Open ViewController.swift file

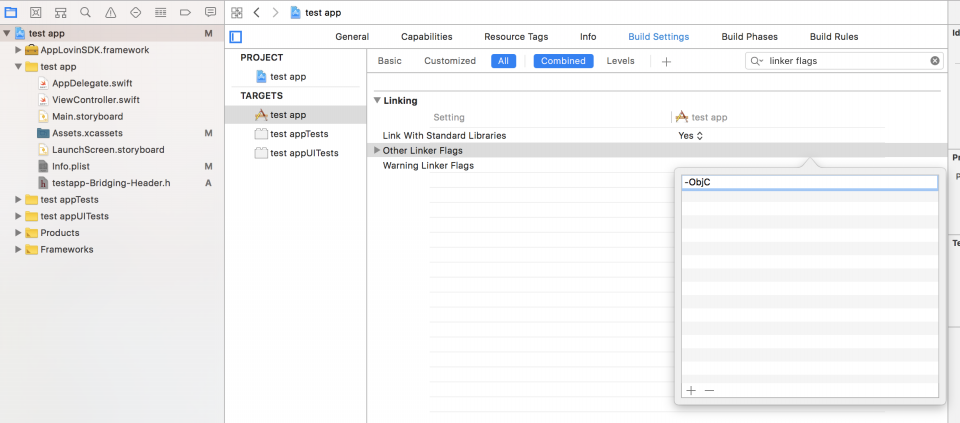point(96,100)
